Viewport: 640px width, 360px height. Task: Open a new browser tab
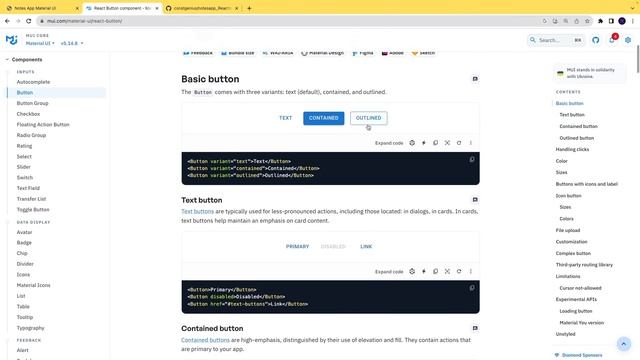(x=249, y=8)
